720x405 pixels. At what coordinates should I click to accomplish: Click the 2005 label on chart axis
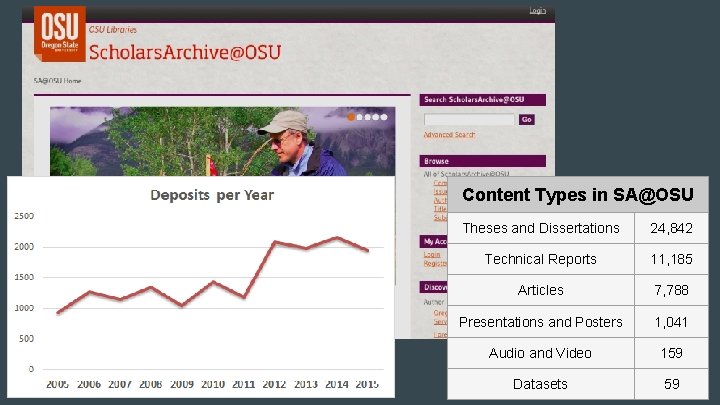pyautogui.click(x=57, y=384)
